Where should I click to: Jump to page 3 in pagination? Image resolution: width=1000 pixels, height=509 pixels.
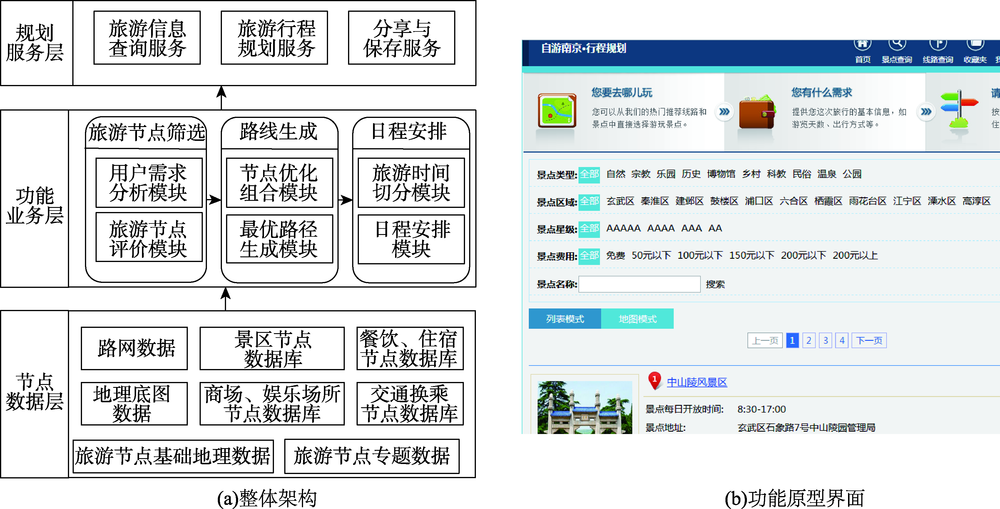(x=825, y=341)
